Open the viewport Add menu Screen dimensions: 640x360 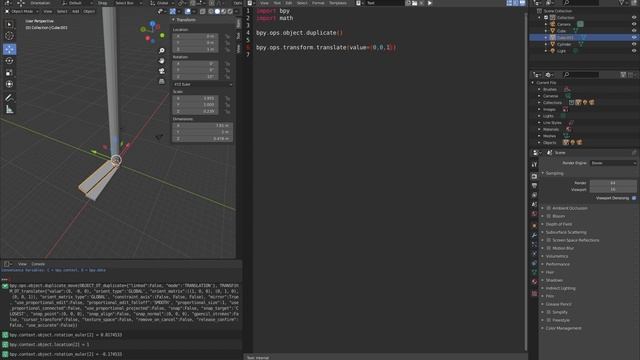pos(76,11)
